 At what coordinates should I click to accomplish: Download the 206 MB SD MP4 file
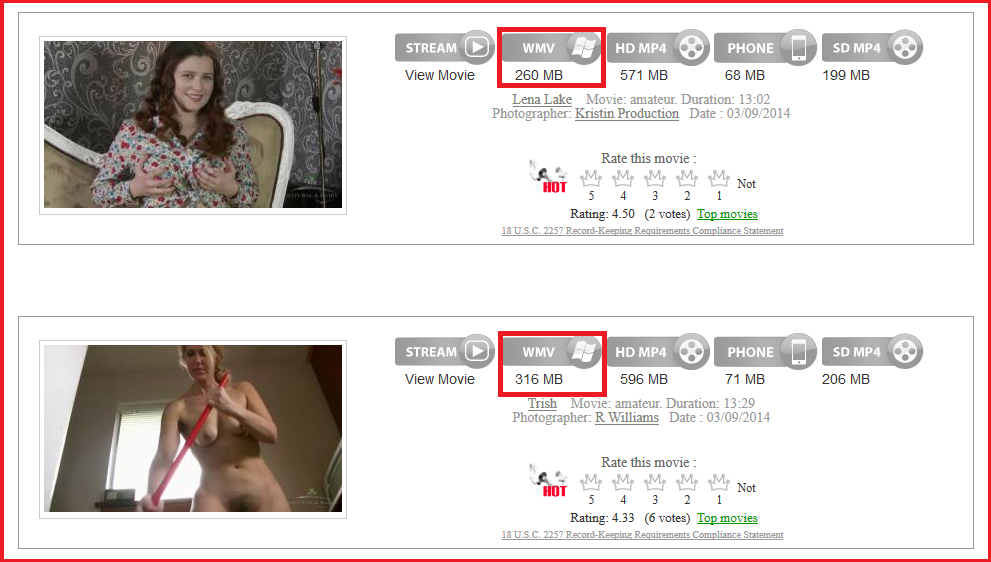pyautogui.click(x=872, y=351)
